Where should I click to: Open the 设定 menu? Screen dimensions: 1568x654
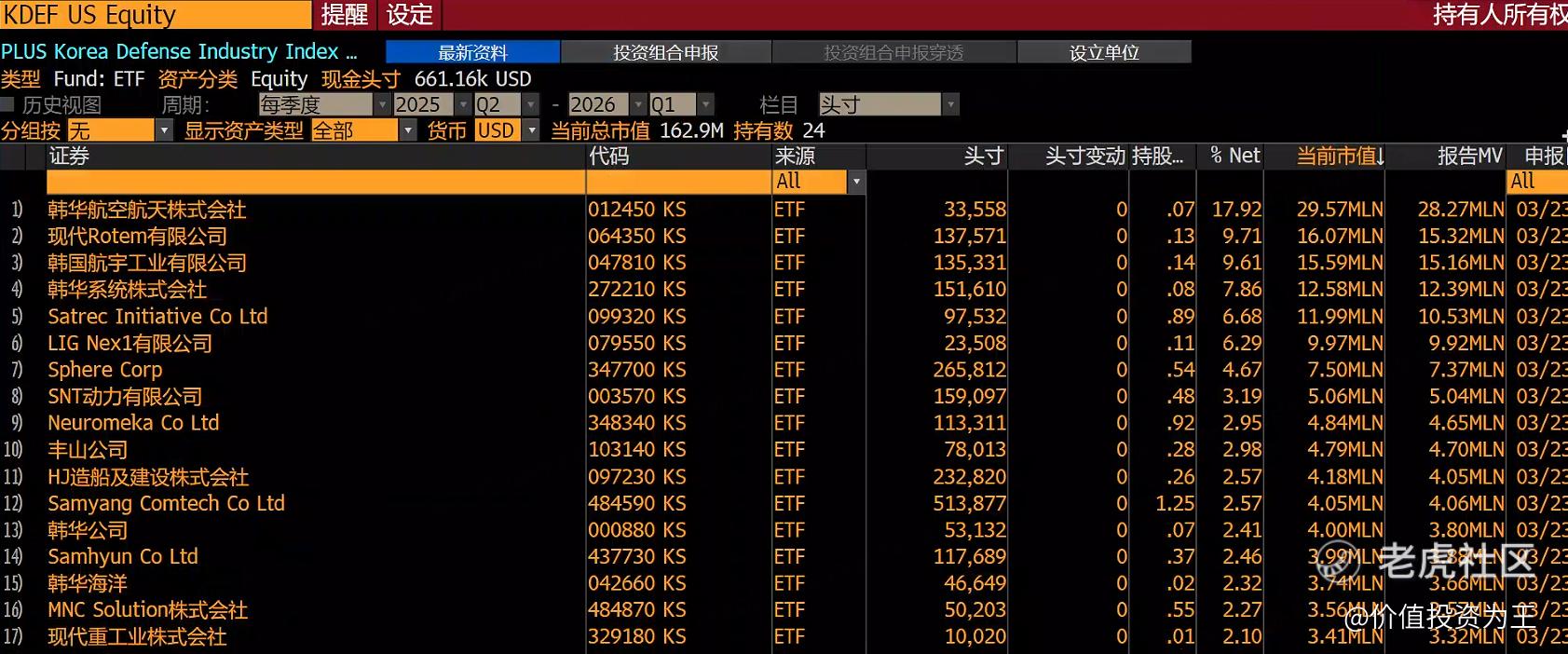click(x=410, y=14)
